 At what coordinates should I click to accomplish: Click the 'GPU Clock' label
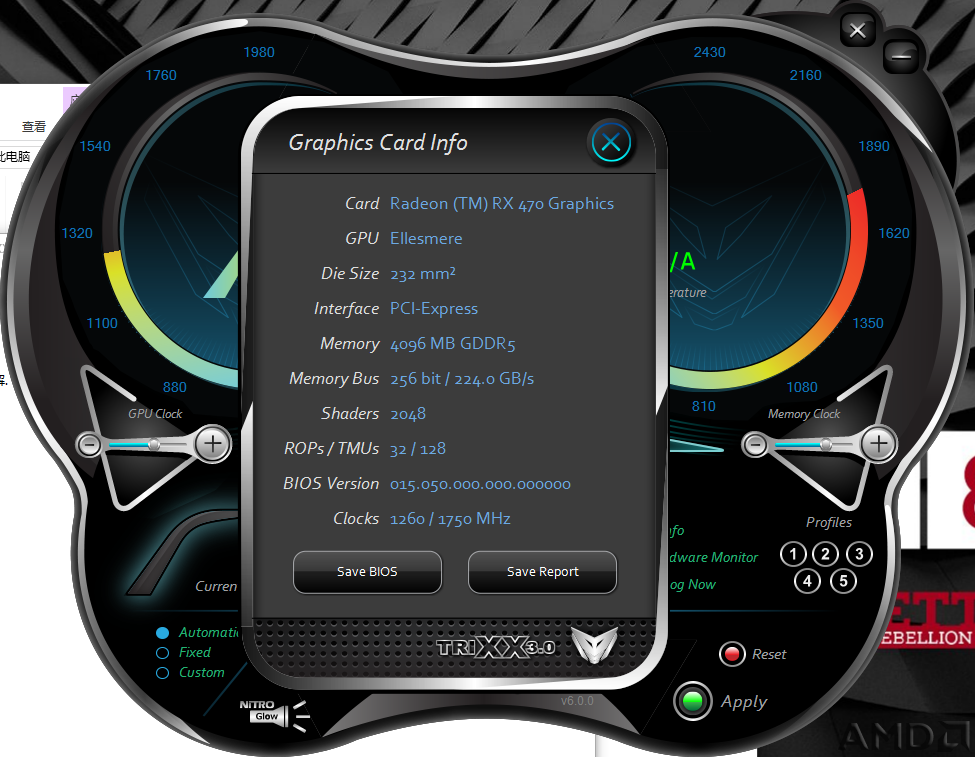(155, 414)
